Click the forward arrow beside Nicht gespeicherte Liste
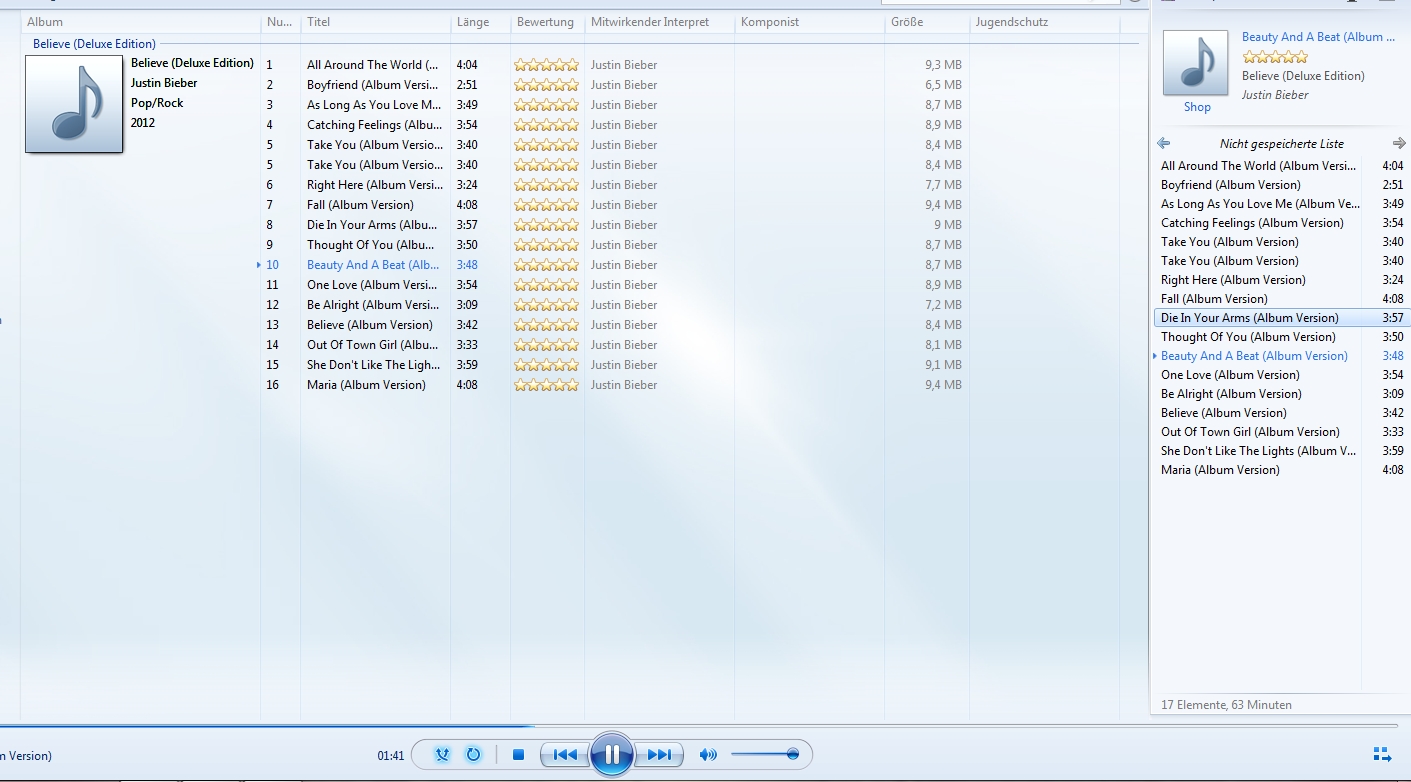Screen dimensions: 1411x782 (x=1399, y=143)
